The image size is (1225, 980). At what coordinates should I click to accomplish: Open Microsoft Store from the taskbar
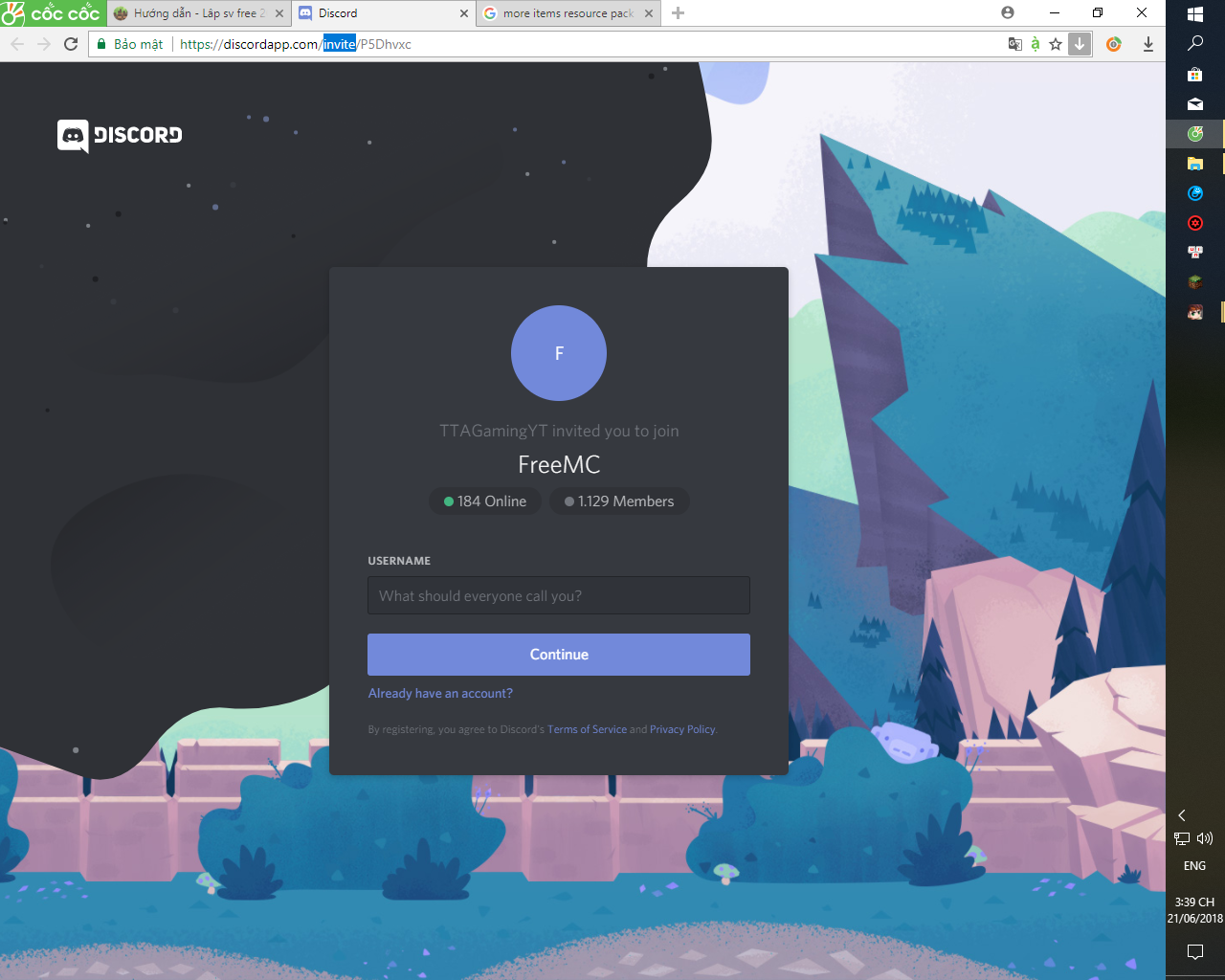pyautogui.click(x=1195, y=74)
